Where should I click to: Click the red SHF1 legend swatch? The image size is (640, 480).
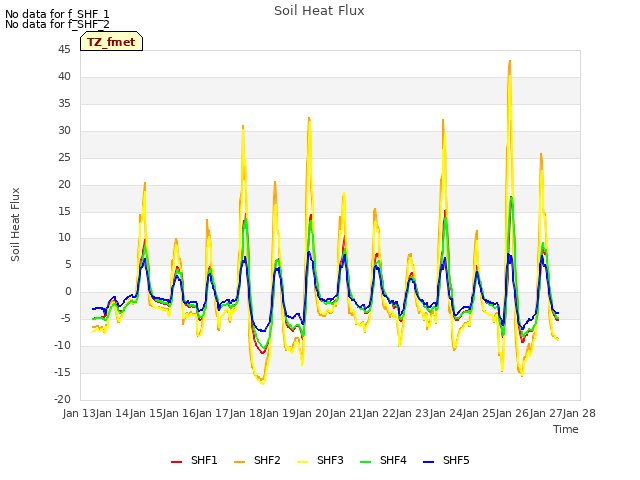[176, 462]
